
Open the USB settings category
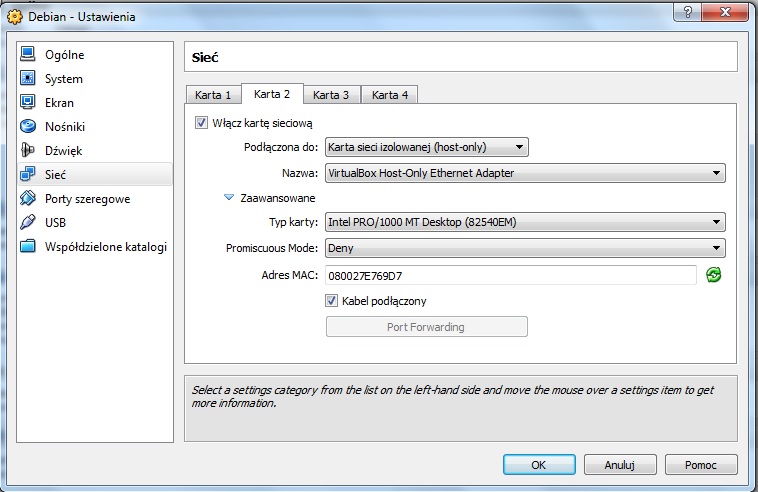tap(56, 223)
